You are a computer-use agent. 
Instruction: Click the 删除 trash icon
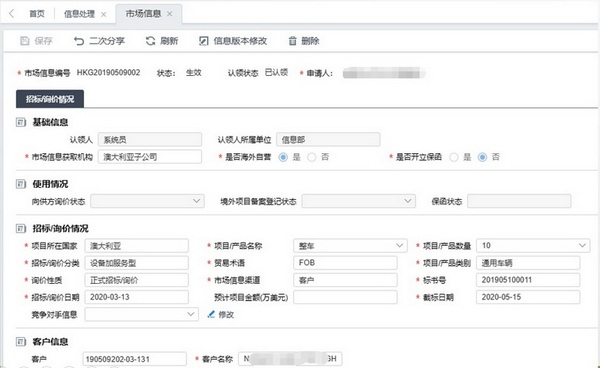click(x=292, y=41)
